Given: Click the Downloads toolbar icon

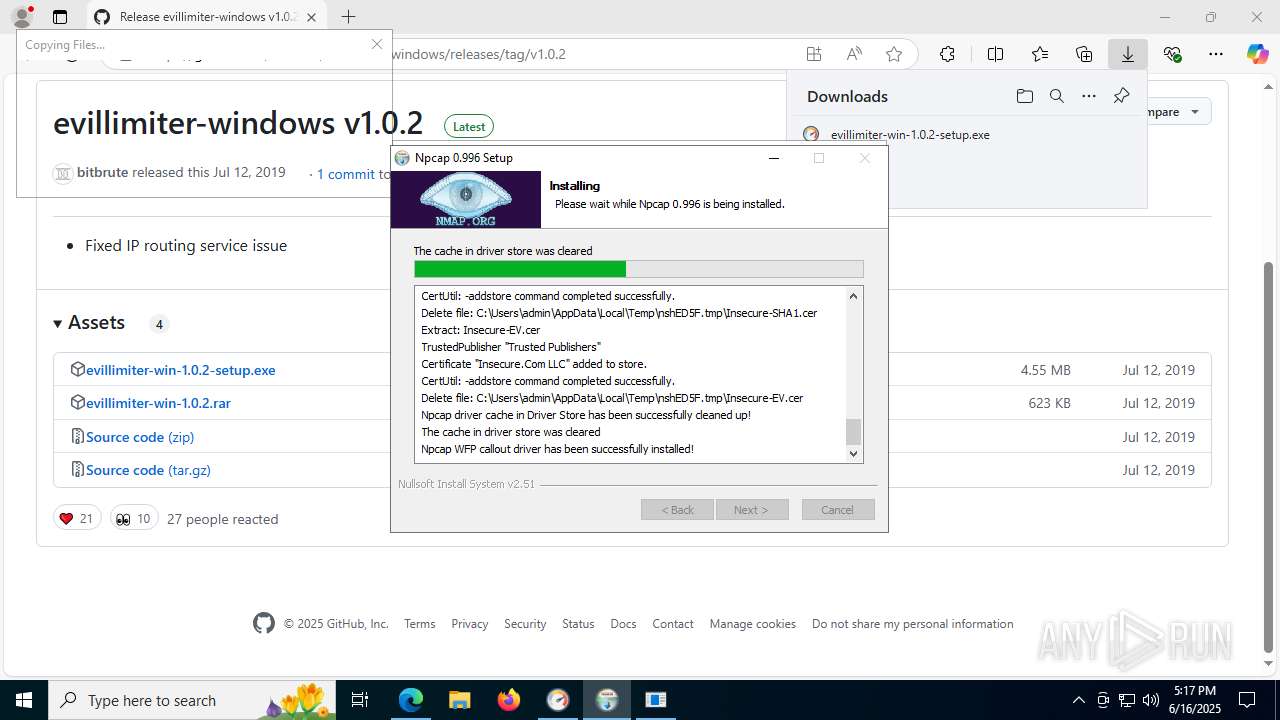Looking at the screenshot, I should click(x=1128, y=54).
